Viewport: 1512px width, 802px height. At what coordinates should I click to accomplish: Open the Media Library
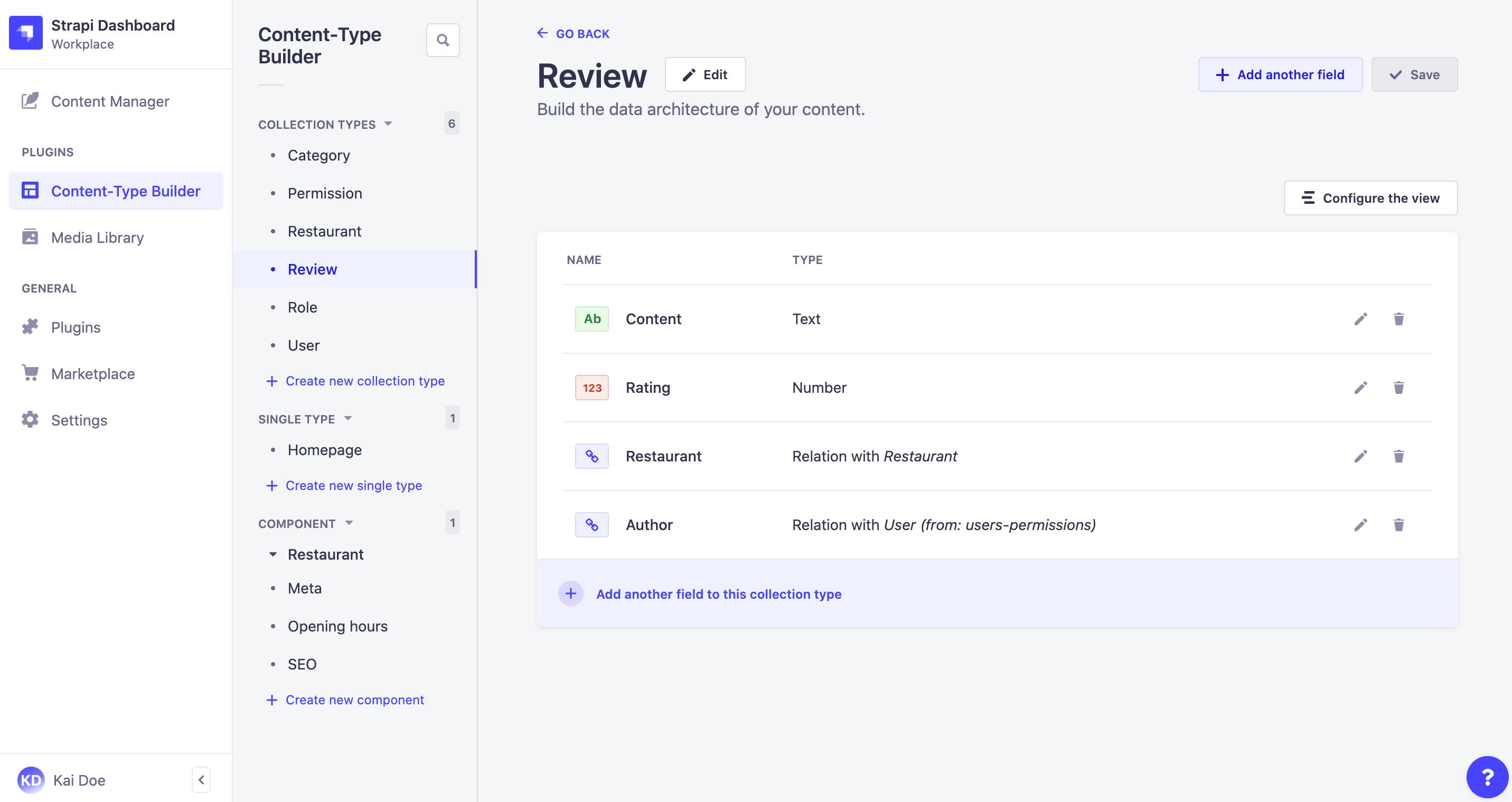click(x=97, y=237)
